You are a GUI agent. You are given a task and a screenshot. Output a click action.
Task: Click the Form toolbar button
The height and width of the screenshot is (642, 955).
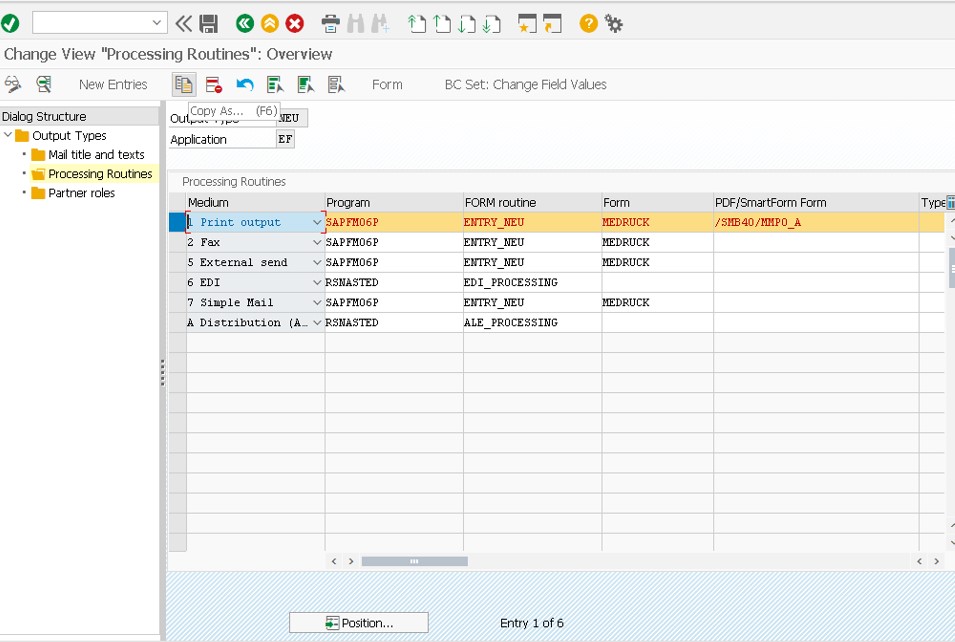(x=387, y=84)
